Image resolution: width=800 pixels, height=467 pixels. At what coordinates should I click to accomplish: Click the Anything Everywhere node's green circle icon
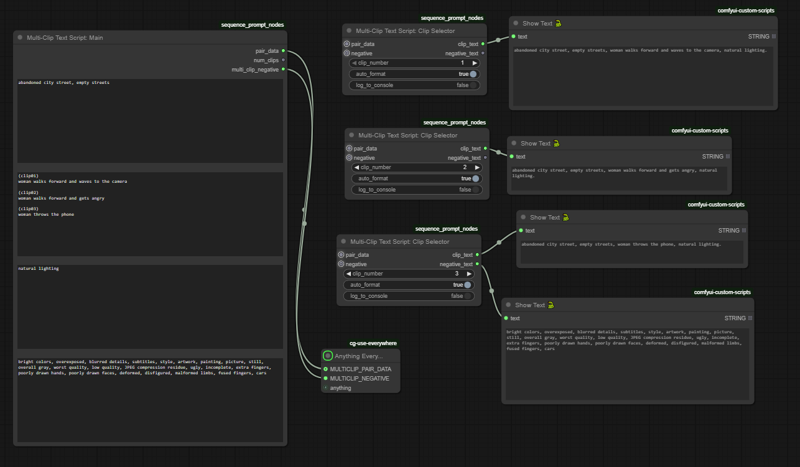pyautogui.click(x=328, y=355)
